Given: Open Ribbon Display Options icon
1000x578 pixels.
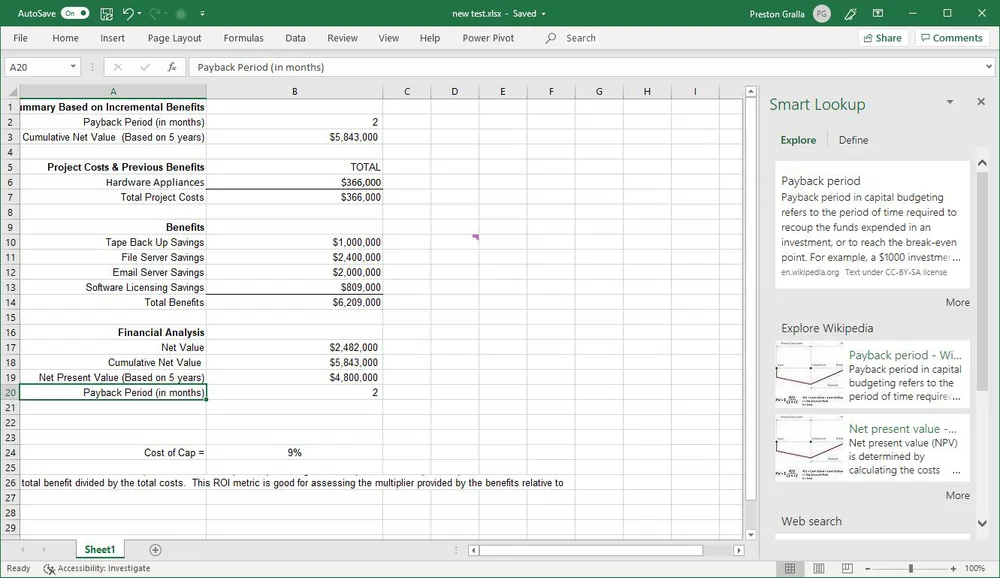Looking at the screenshot, I should (x=878, y=13).
